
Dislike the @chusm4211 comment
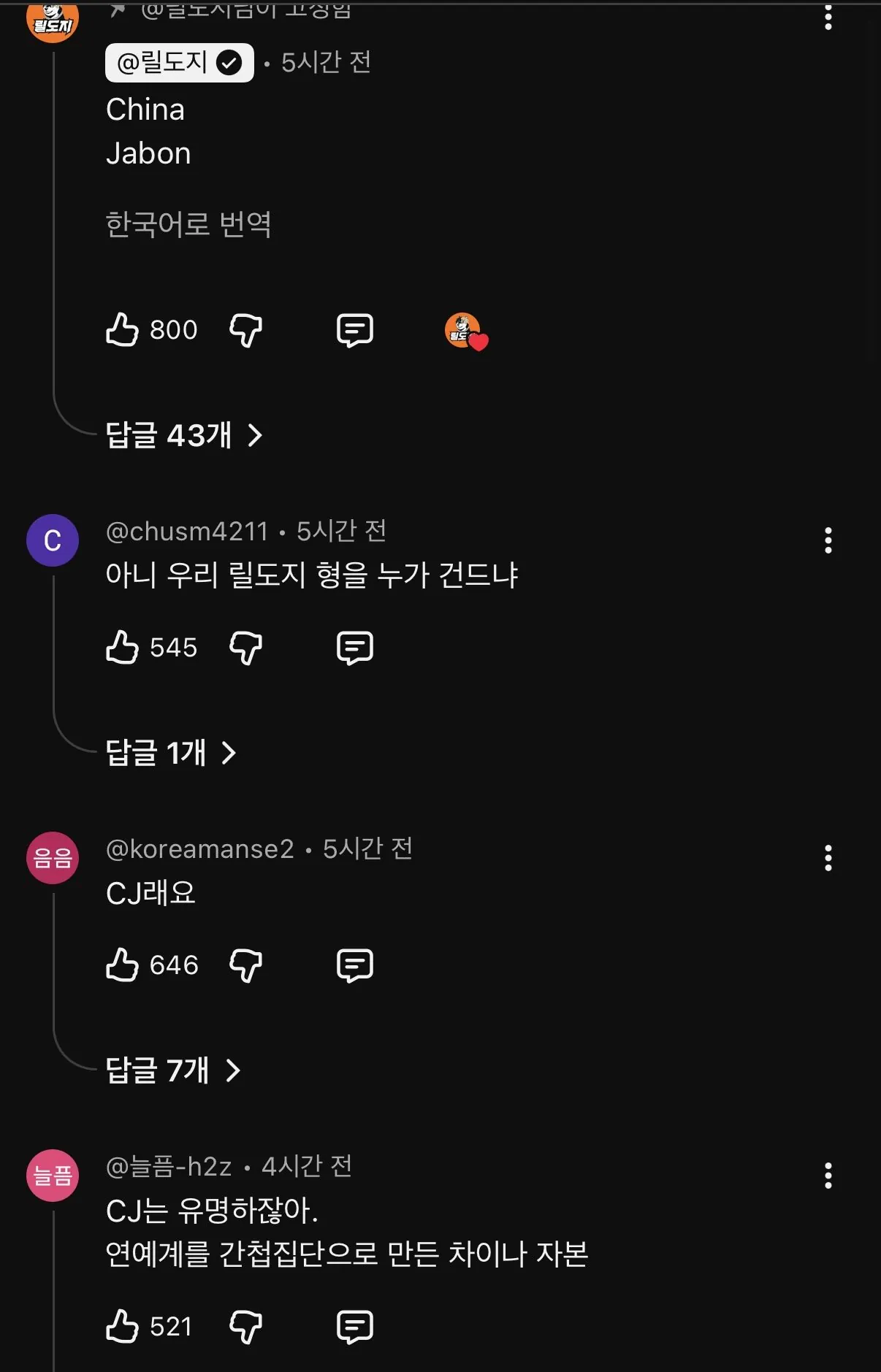(x=245, y=648)
